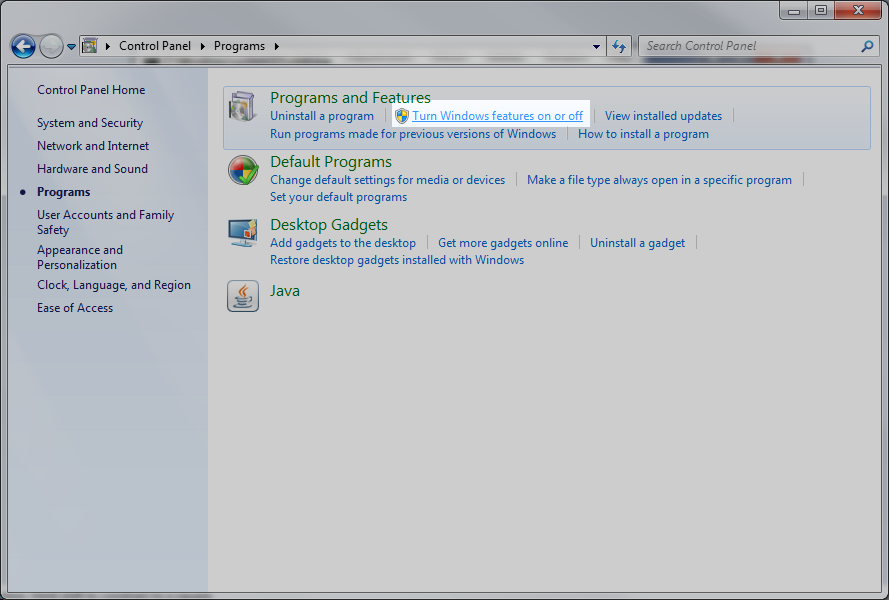Close the Control Panel window
This screenshot has height=600, width=889.
tap(858, 11)
